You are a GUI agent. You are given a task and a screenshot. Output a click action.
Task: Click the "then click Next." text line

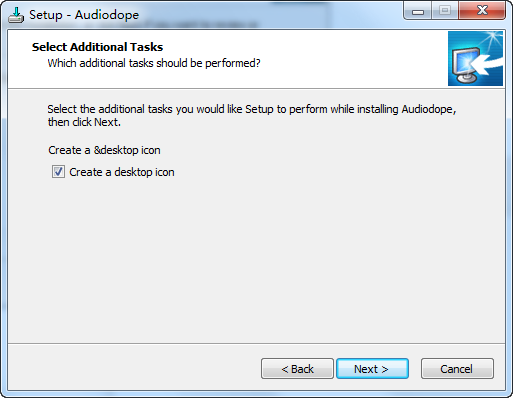point(84,122)
